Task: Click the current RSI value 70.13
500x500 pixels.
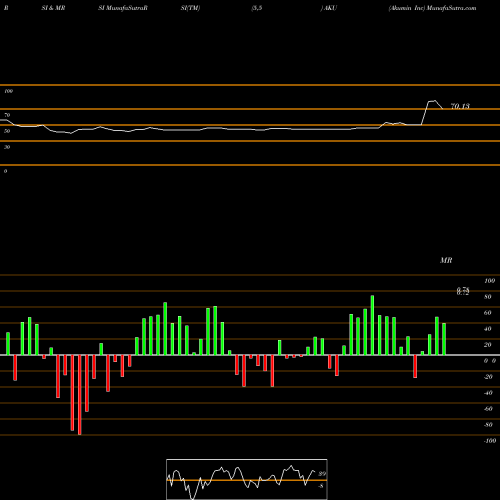Action: coord(460,106)
